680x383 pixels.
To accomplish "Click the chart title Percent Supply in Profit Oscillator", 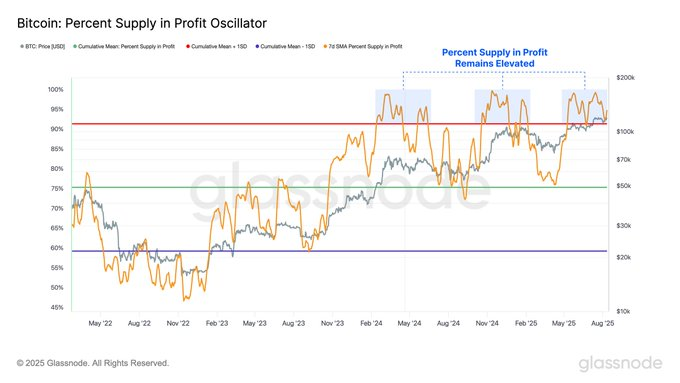I will (142, 23).
